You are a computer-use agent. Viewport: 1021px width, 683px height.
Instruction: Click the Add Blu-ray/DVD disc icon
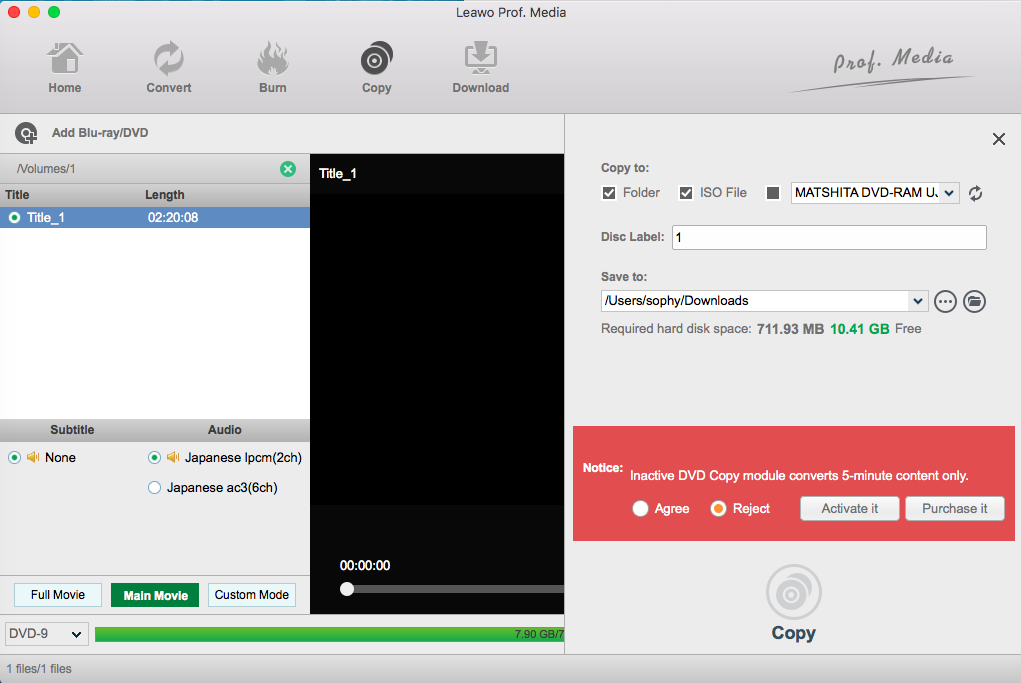tap(26, 133)
